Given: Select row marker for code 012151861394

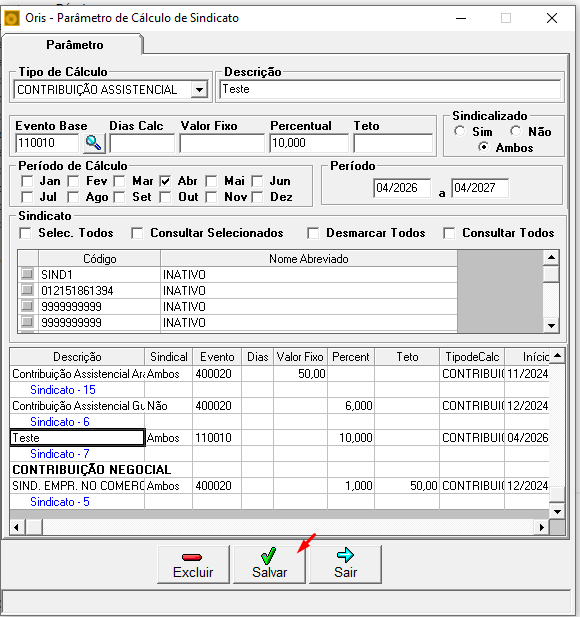Looking at the screenshot, I should [27, 290].
